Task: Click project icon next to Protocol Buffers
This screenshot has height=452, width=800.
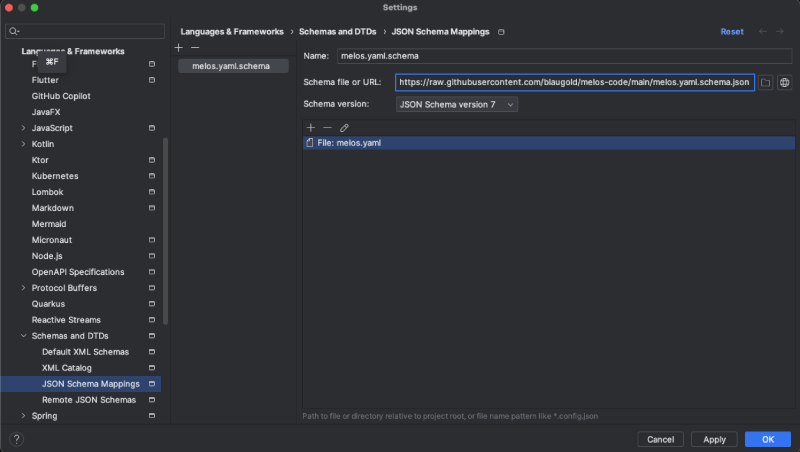Action: [152, 288]
